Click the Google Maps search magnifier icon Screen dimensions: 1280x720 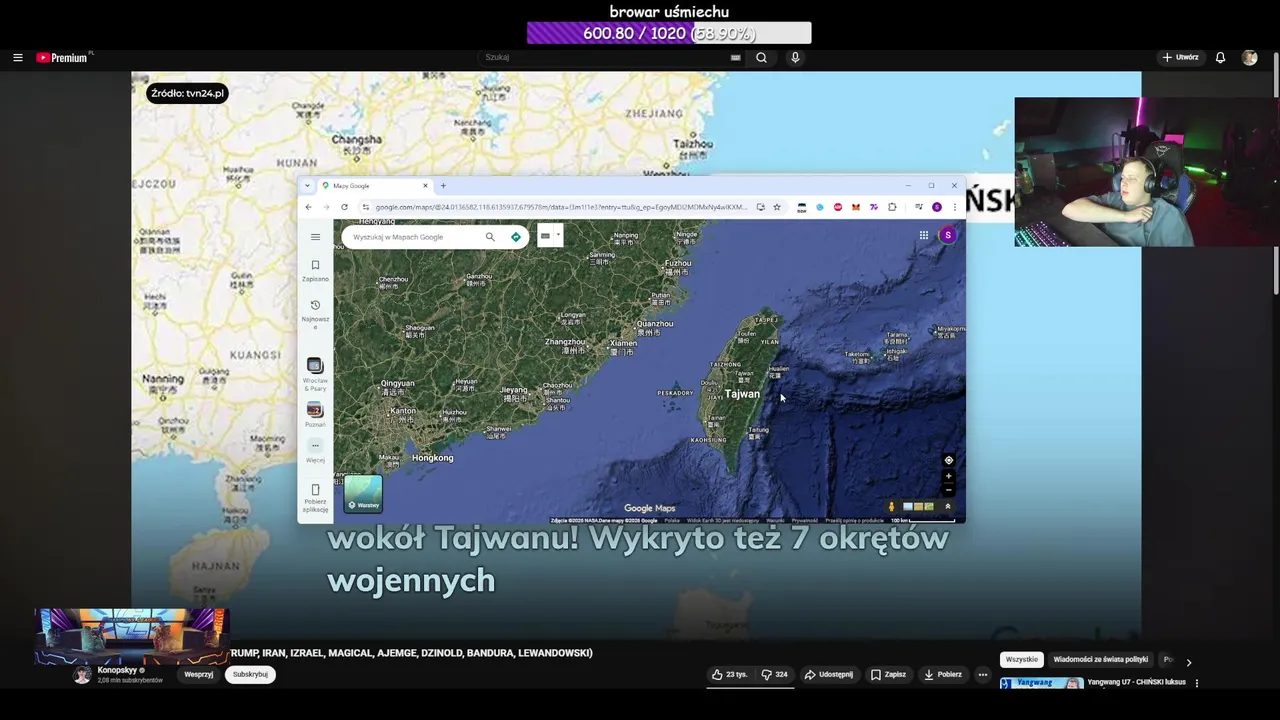point(490,237)
